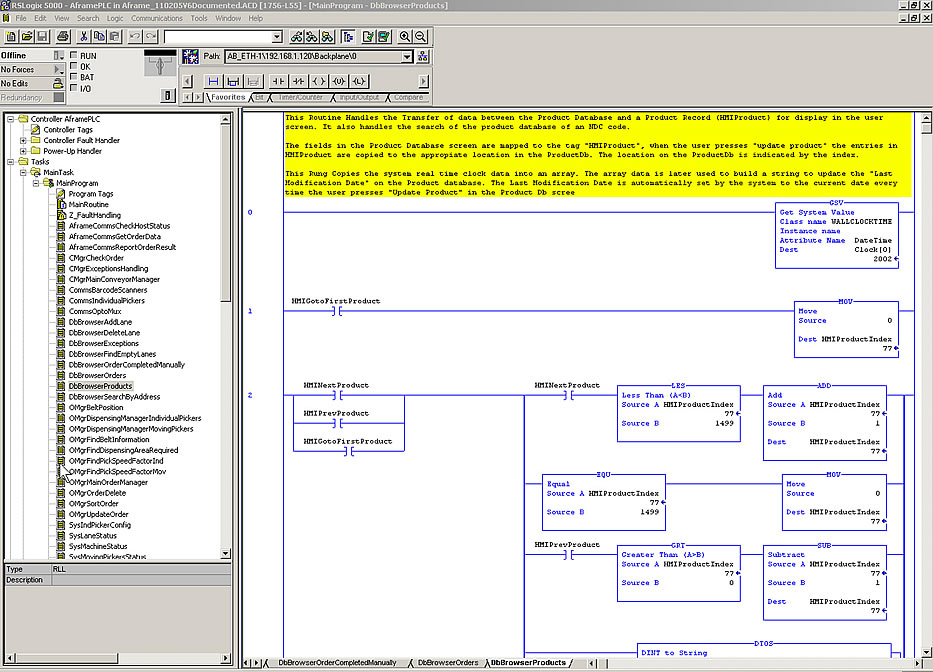
Task: Click the Print toolbar icon
Action: [x=62, y=37]
